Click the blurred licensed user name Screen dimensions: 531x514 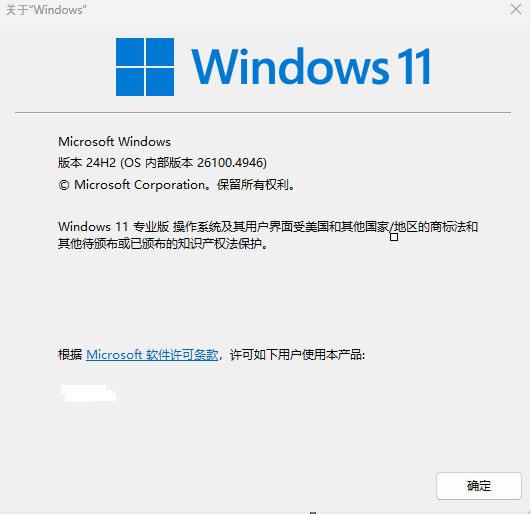(88, 393)
